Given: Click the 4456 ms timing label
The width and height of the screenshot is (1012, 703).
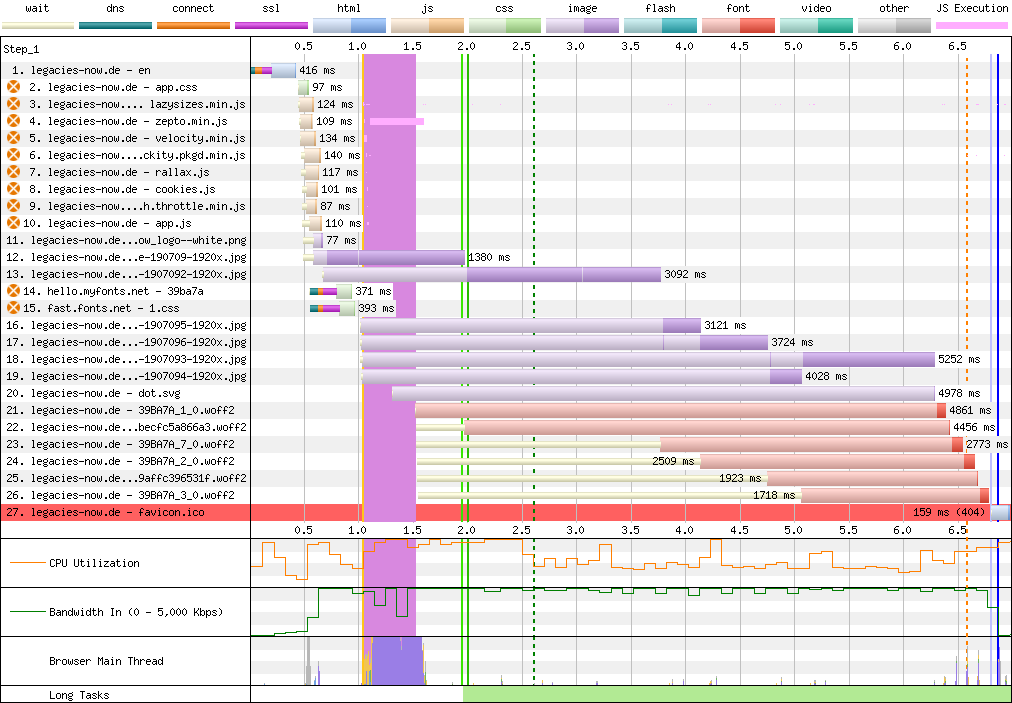Looking at the screenshot, I should 974,427.
